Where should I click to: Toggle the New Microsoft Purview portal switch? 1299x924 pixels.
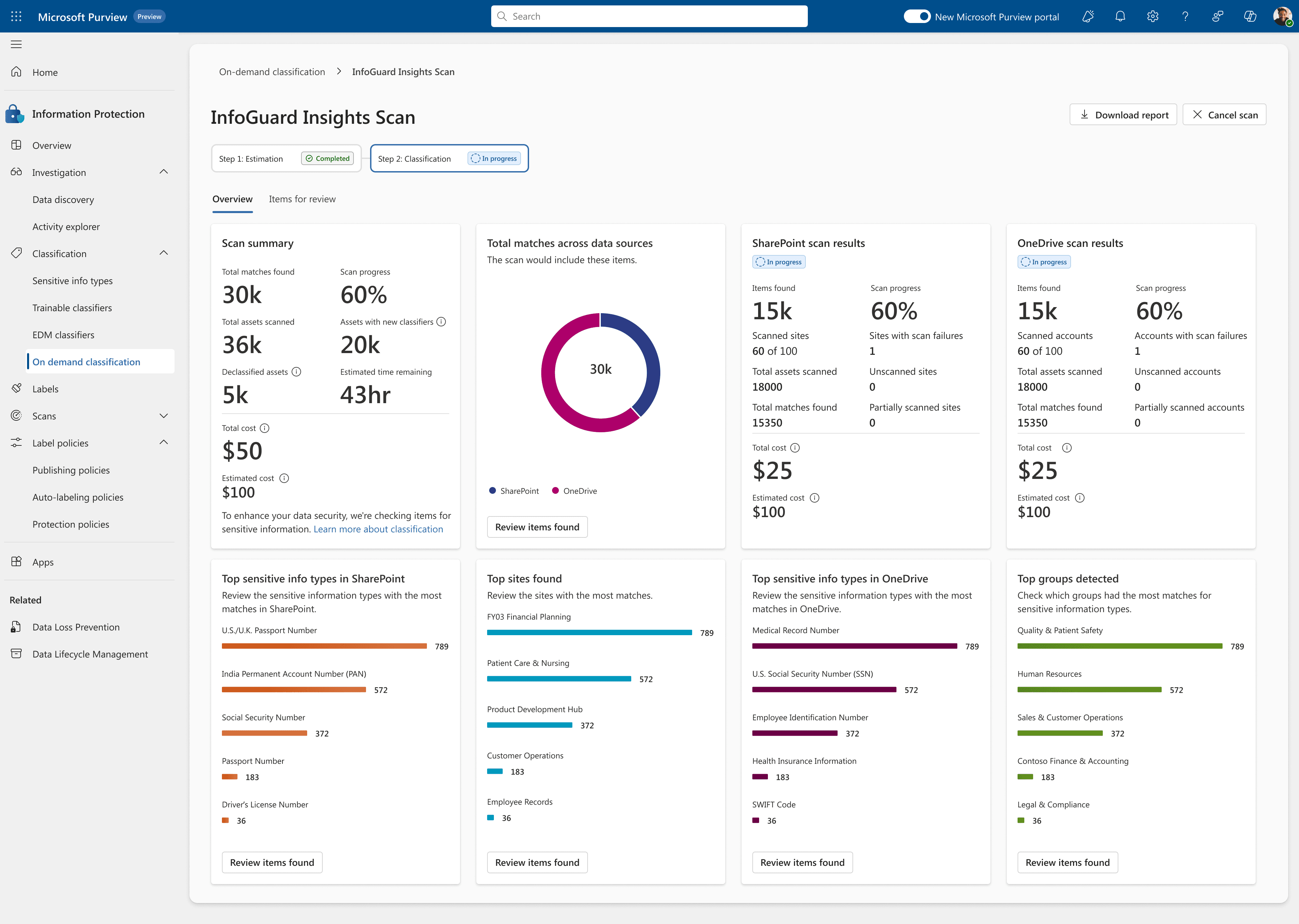pos(917,17)
